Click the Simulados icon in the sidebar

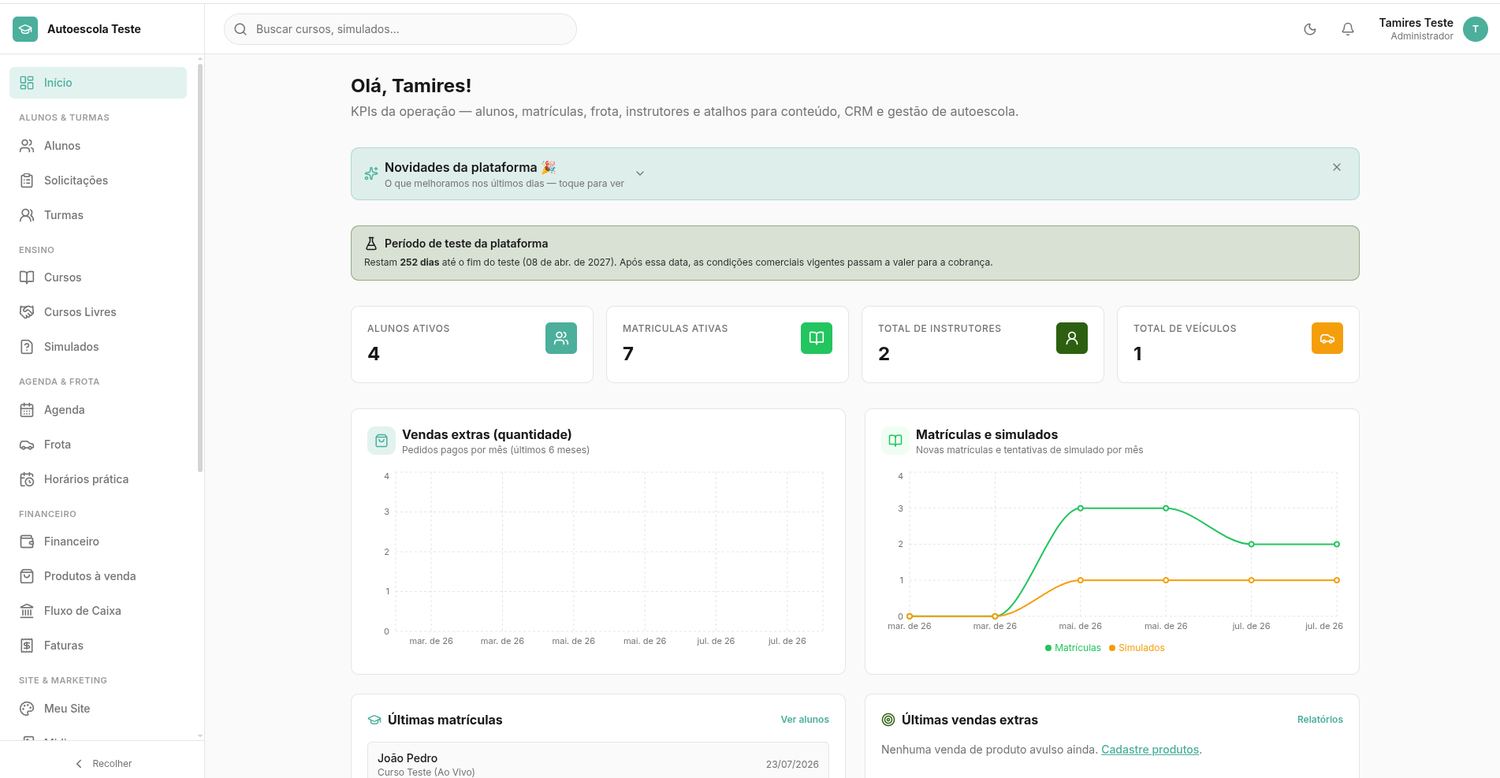tap(27, 347)
